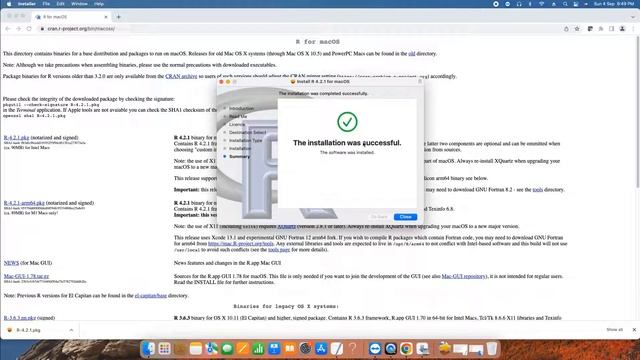Download R-4.2.1.pkg for Intel Macs

pos(16,138)
